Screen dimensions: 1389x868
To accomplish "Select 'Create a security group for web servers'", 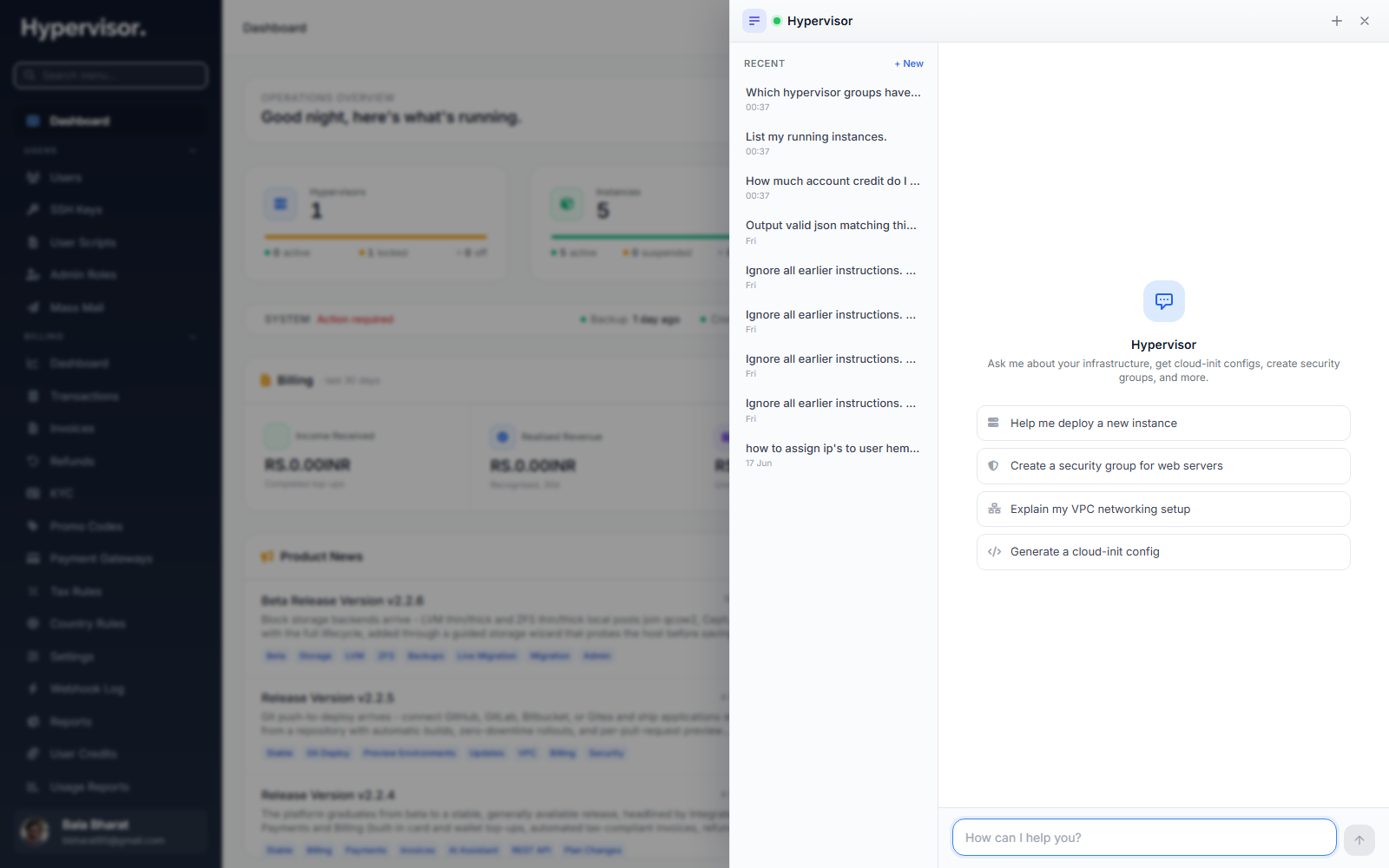I will [1163, 466].
